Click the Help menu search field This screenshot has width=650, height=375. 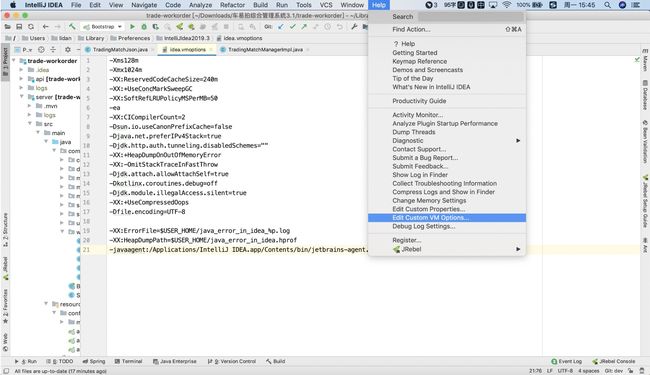[471, 17]
